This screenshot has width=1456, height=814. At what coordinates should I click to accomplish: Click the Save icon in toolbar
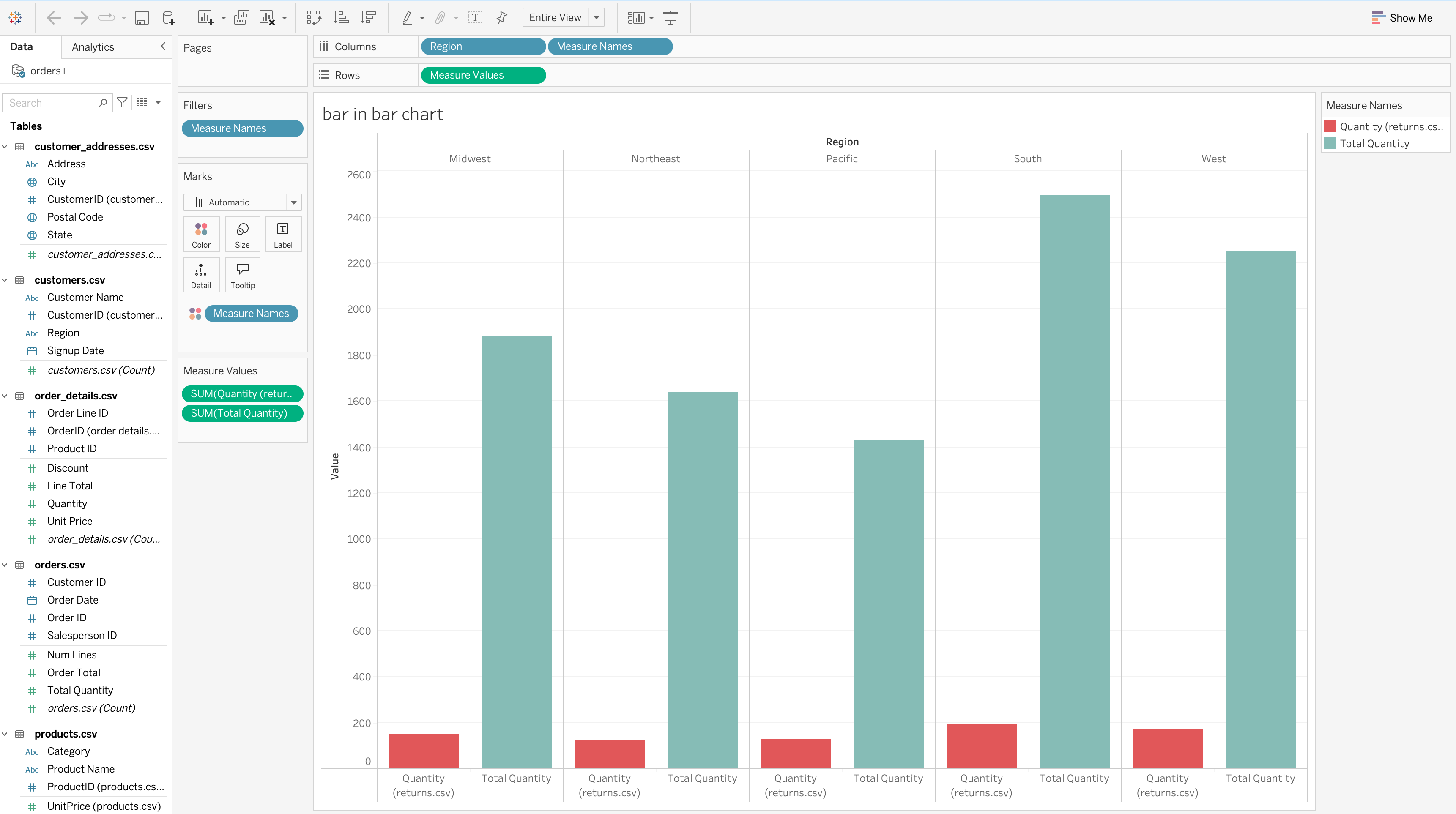142,17
